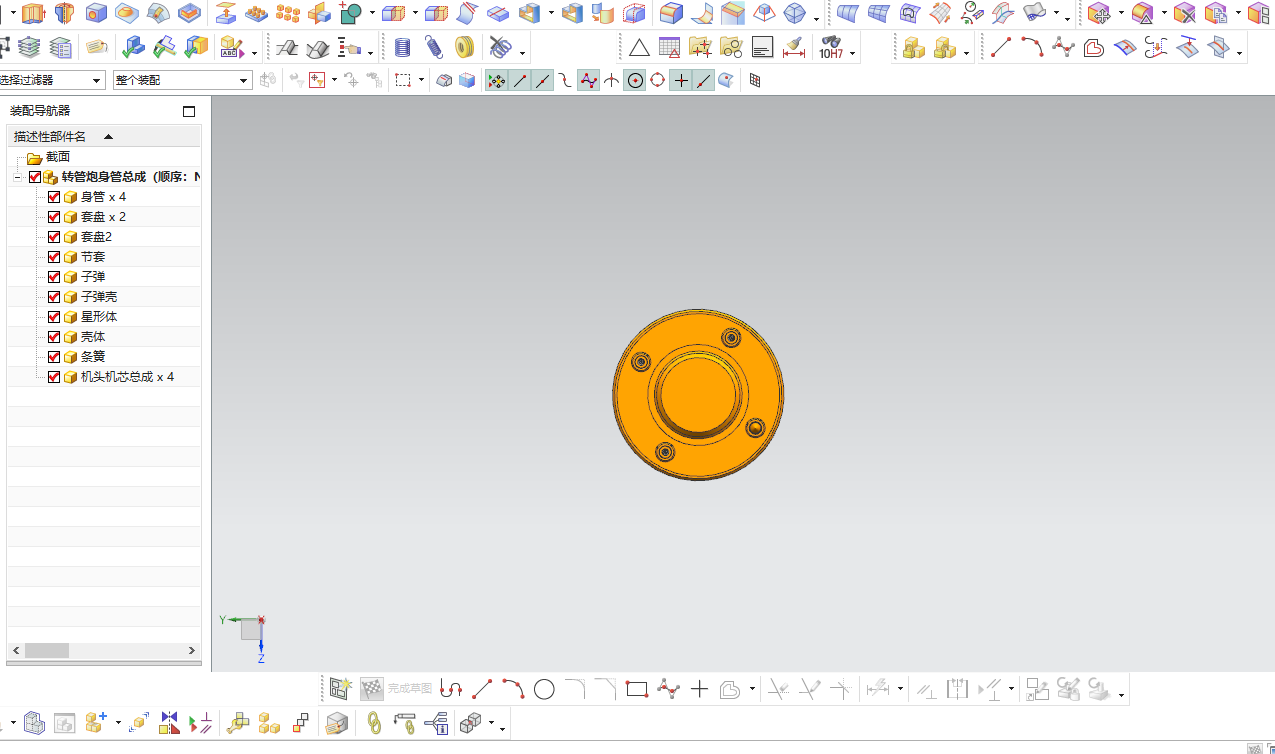Open the rectangle selection mode dropdown arrow
Screen dimensions: 1275x754
(421, 80)
